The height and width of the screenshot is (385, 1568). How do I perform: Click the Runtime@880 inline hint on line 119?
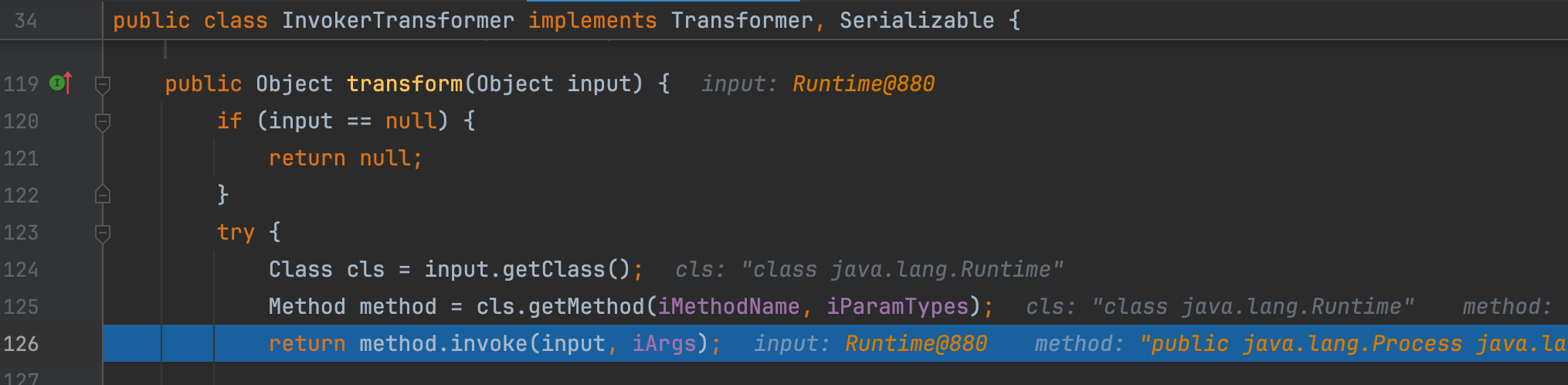(x=863, y=83)
